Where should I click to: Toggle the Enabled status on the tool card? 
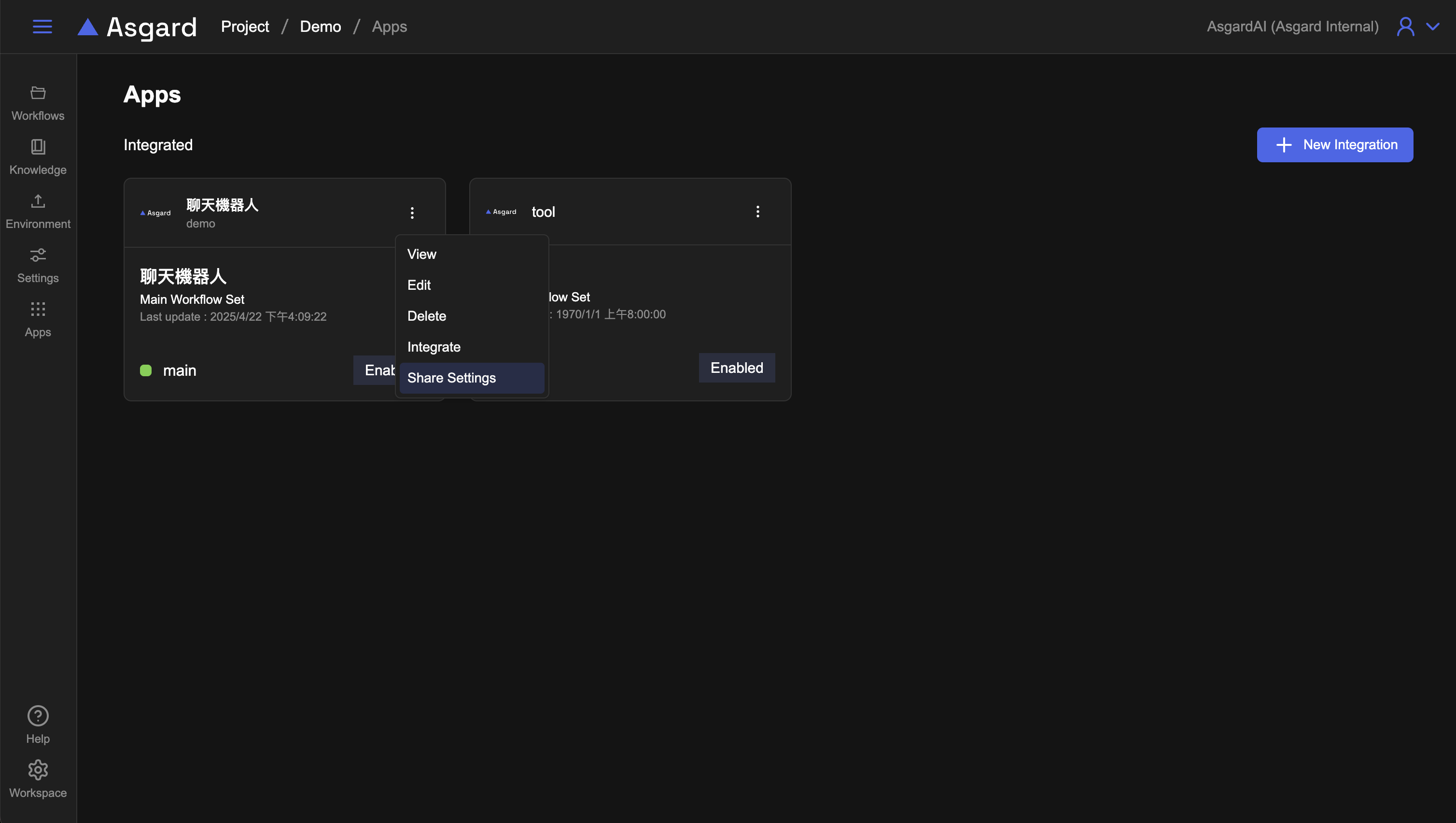pyautogui.click(x=737, y=368)
